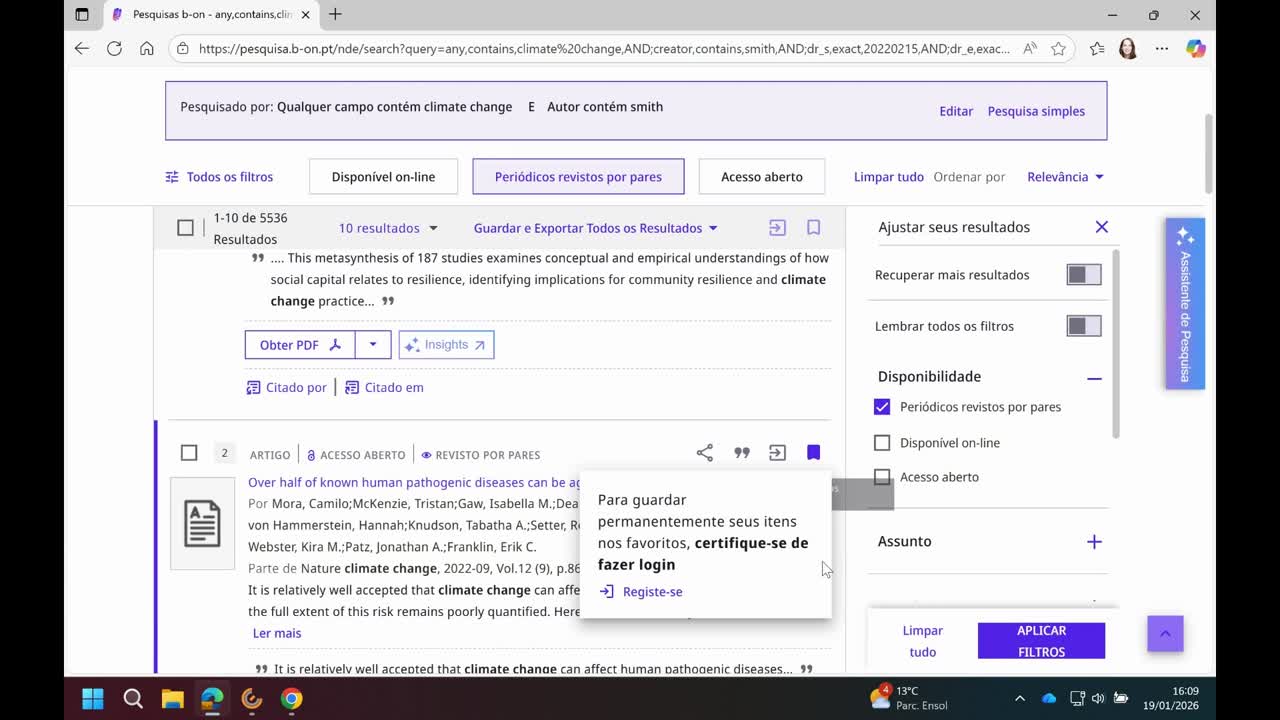Enable the Acesso aberto availability checkbox
The height and width of the screenshot is (720, 1280).
(882, 477)
